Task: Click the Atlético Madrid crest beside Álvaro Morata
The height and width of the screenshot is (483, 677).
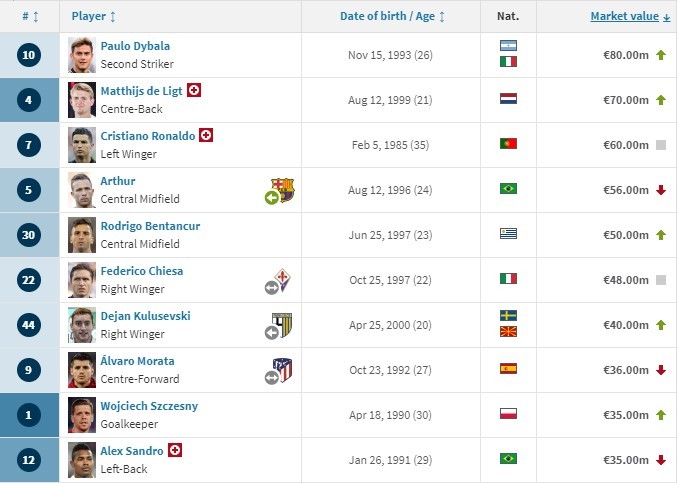Action: (284, 370)
